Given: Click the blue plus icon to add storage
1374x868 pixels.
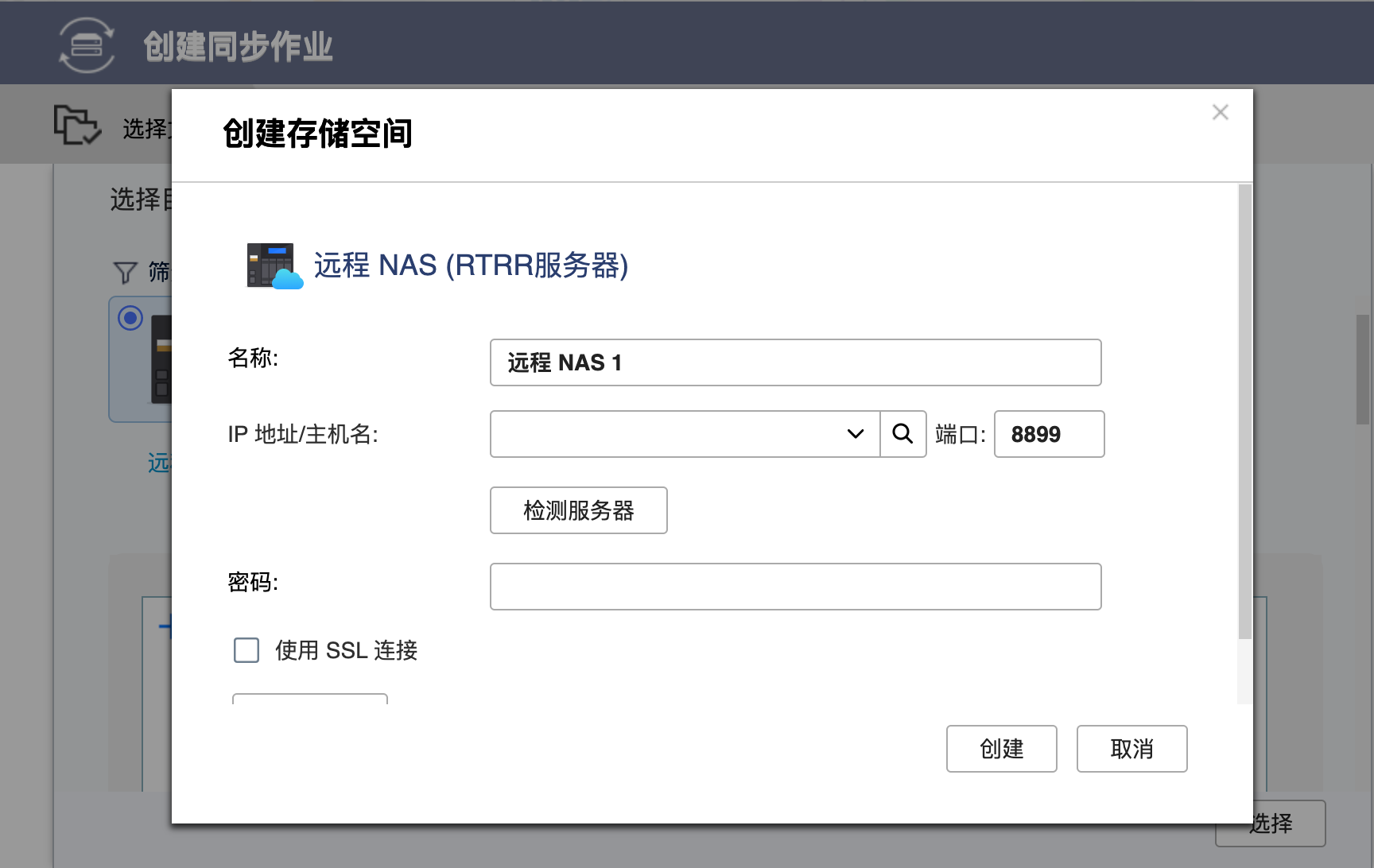Looking at the screenshot, I should (x=167, y=626).
